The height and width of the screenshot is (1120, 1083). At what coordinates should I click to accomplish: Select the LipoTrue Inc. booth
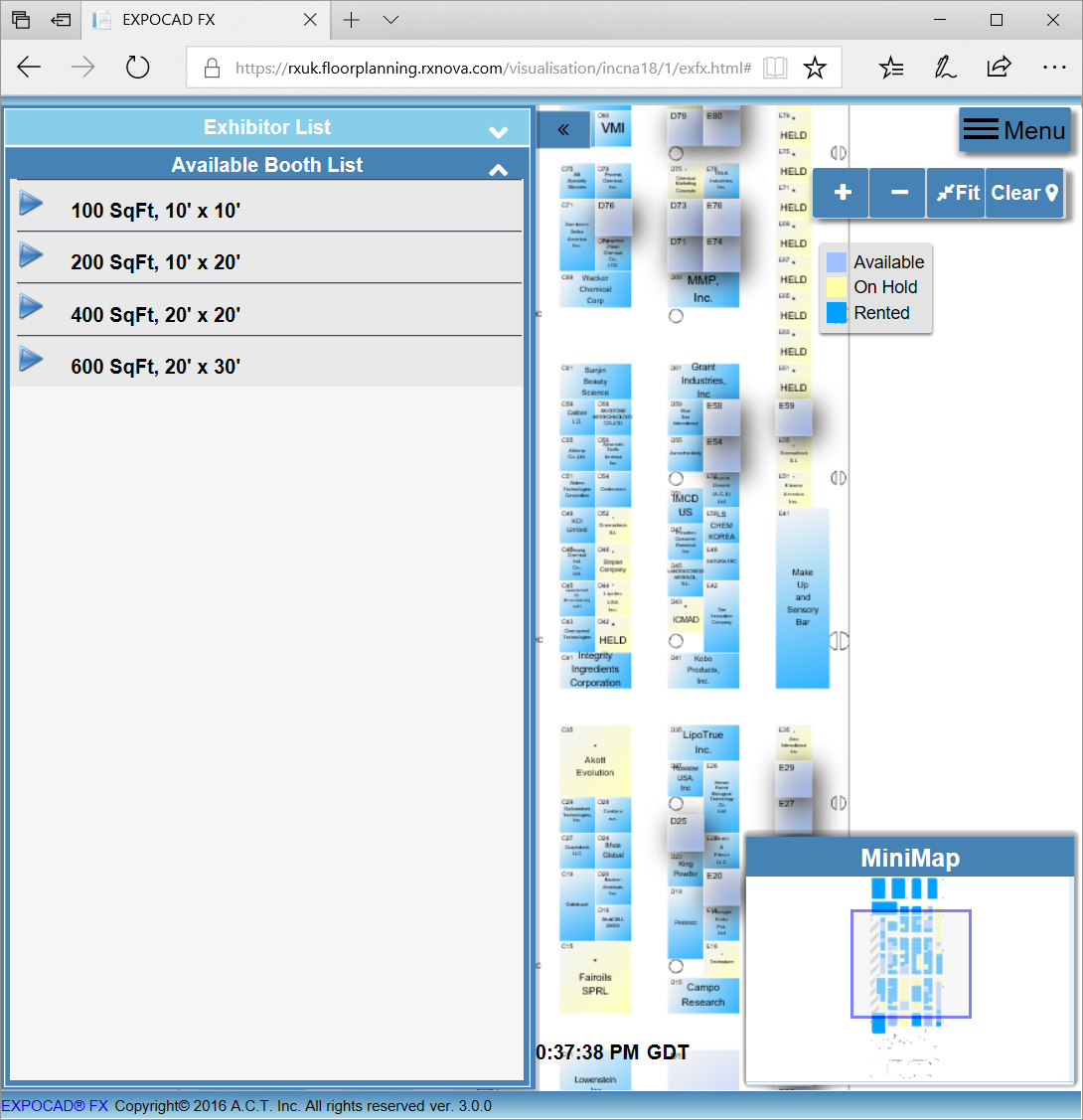[x=703, y=743]
